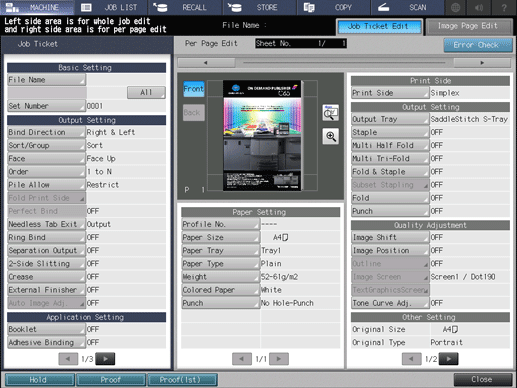Viewport: 517px width, 388px height.
Task: Open the Punch setting in Paper Setting
Action: click(220, 303)
